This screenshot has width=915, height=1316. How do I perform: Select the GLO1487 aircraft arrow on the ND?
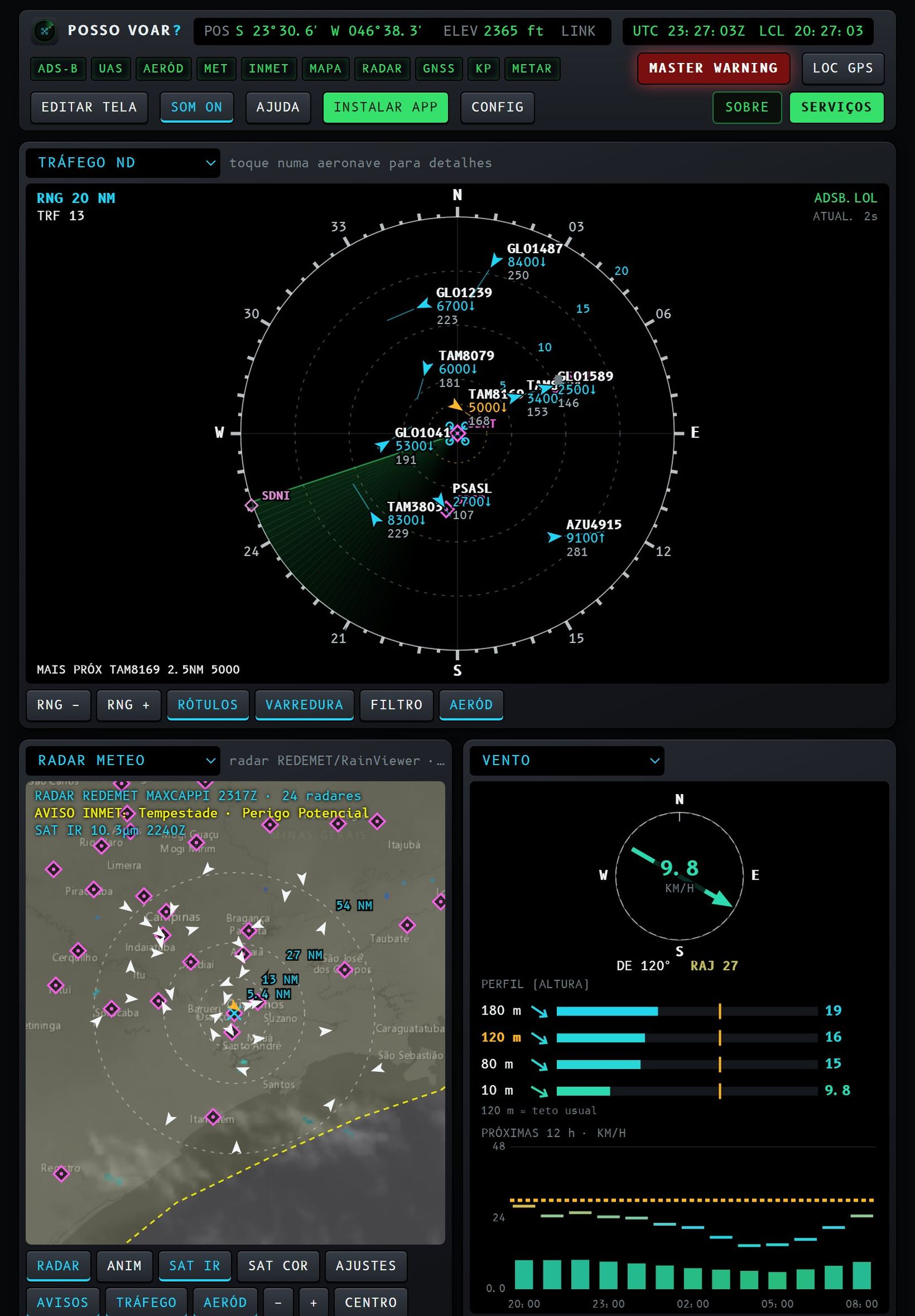(x=495, y=260)
